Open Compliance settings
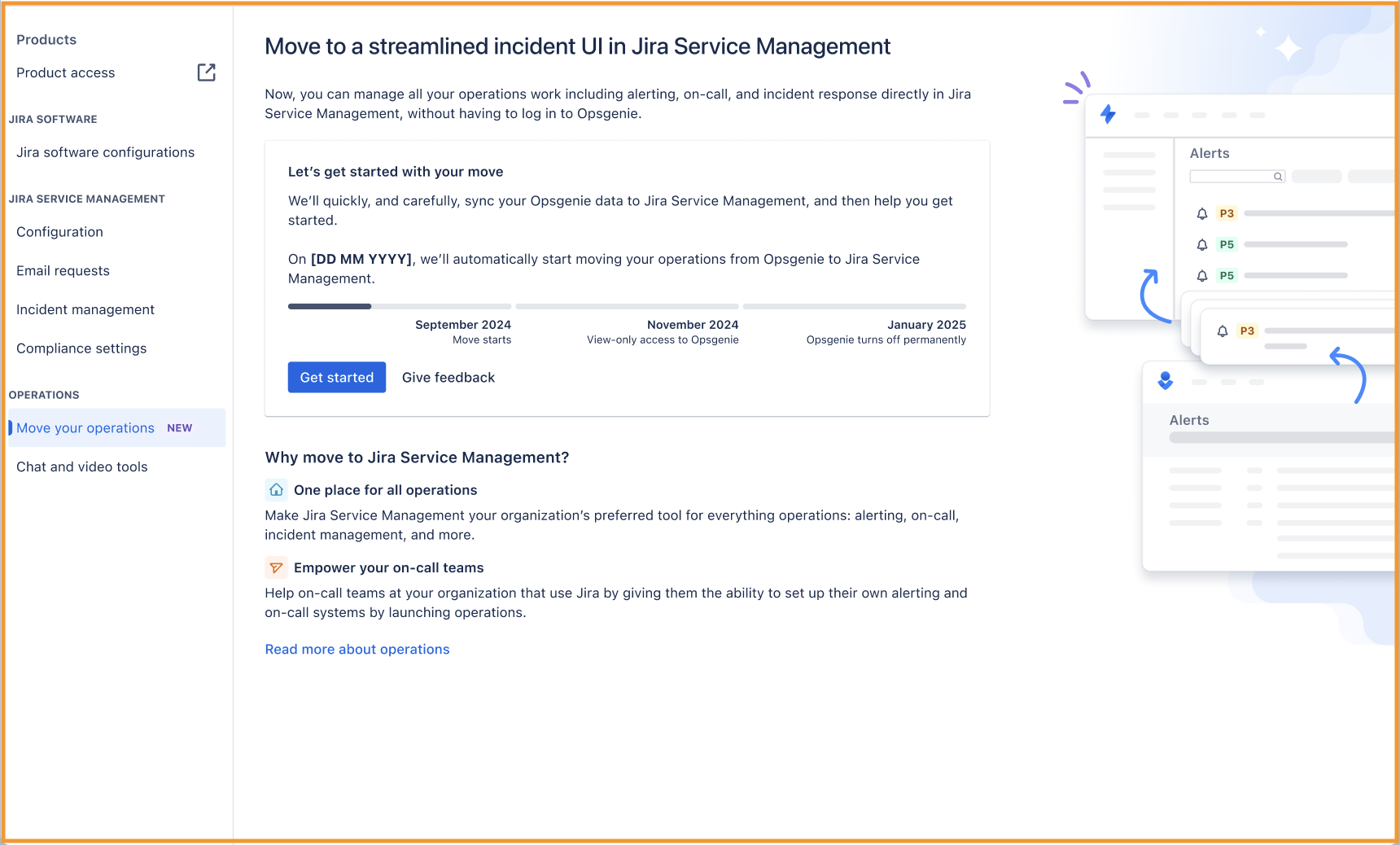The image size is (1400, 845). pos(81,348)
